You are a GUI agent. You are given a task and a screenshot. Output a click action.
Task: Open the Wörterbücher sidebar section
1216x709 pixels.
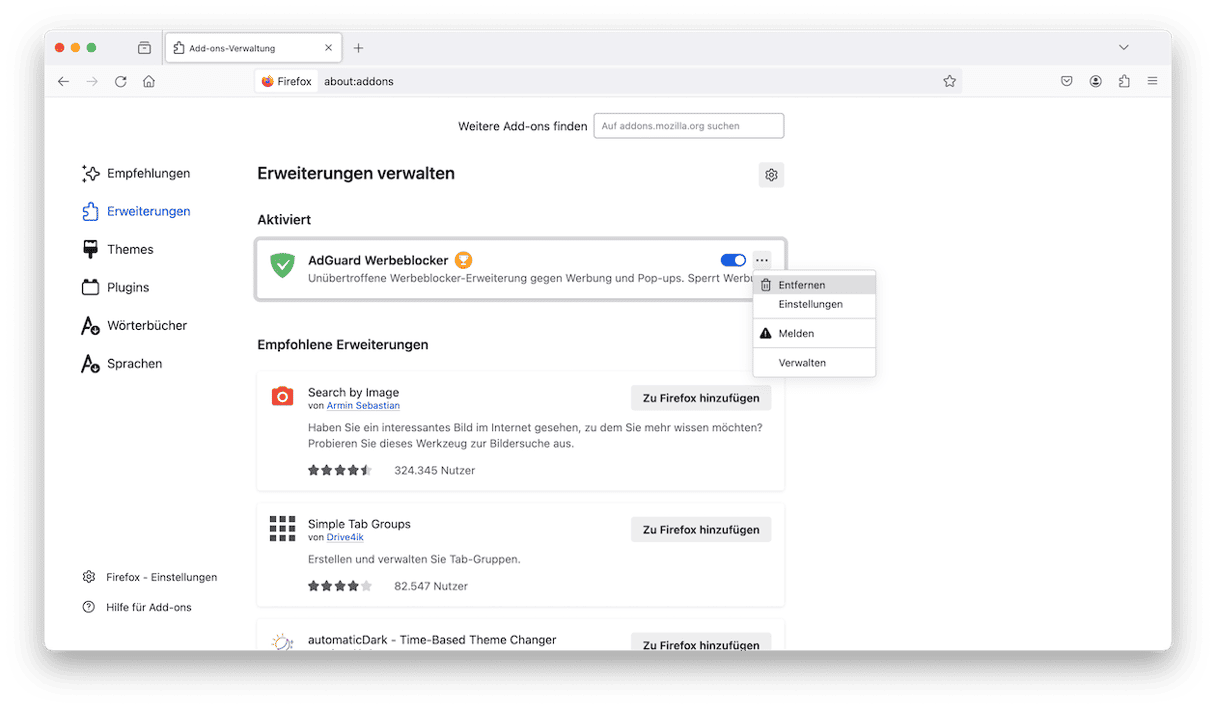pyautogui.click(x=135, y=326)
